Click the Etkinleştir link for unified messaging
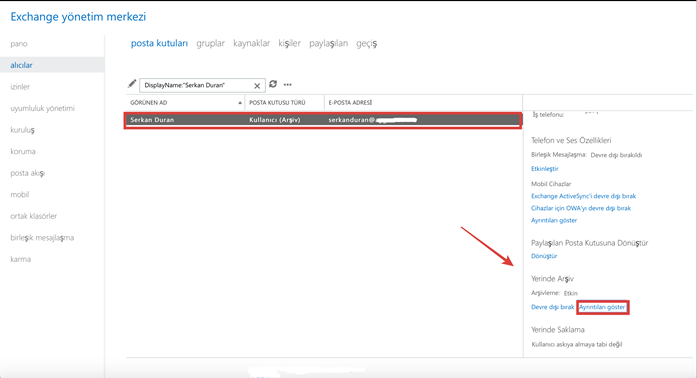Viewport: 697px width, 378px height. 545,169
